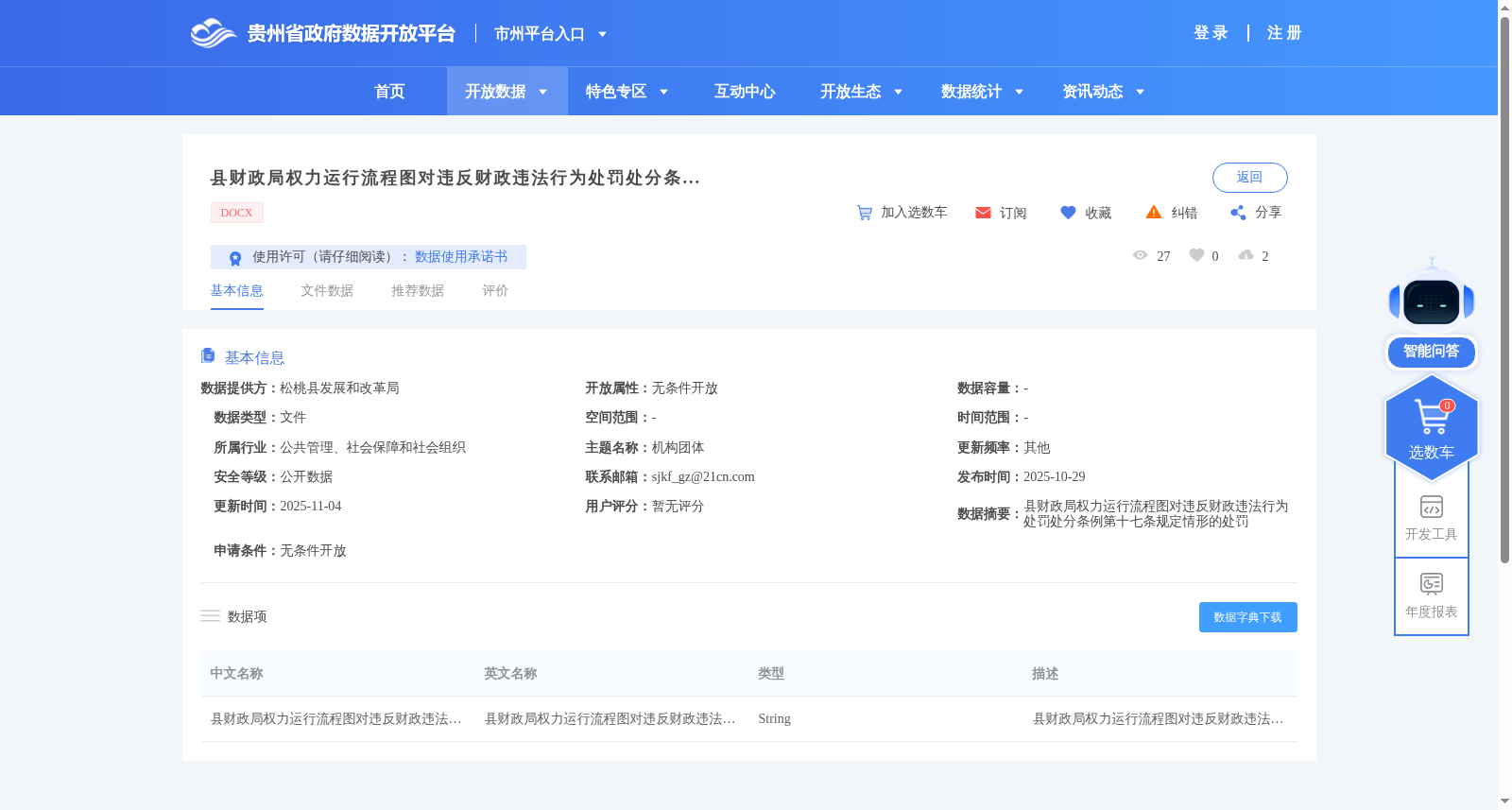Go to 首页 in navigation bar

pyautogui.click(x=389, y=92)
